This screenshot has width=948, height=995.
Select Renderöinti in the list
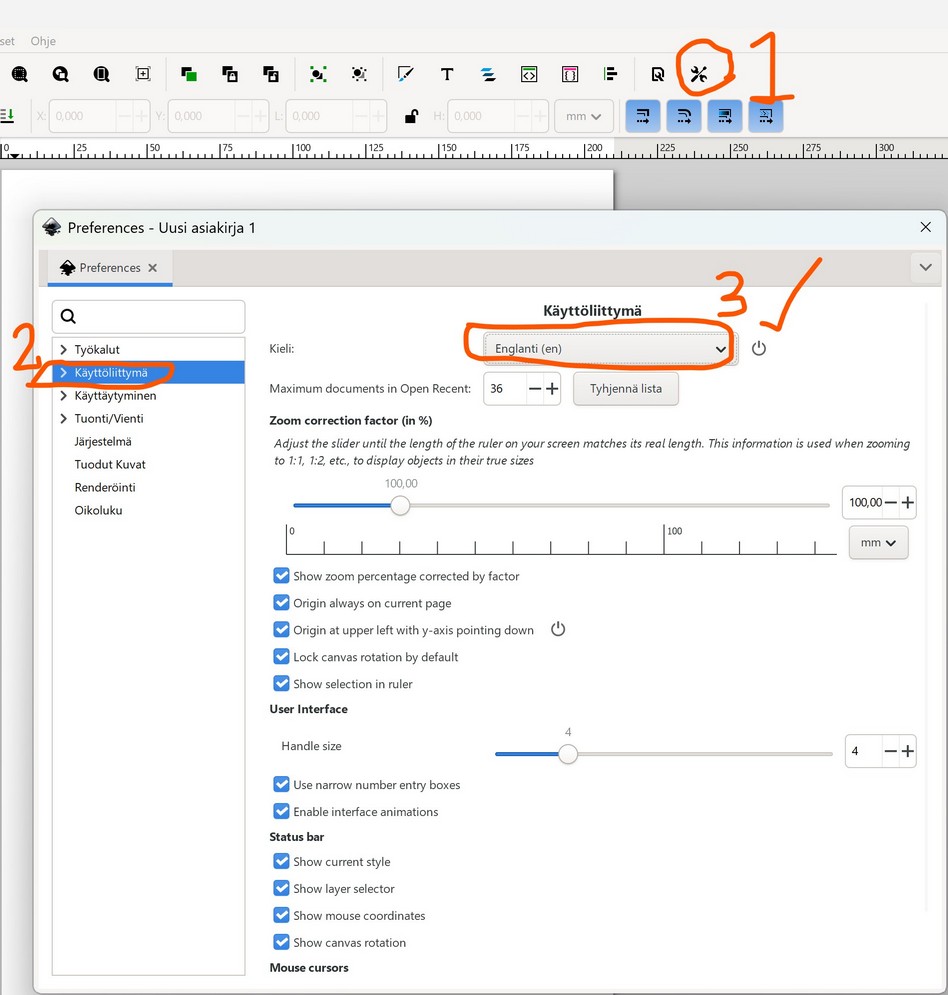tap(105, 487)
